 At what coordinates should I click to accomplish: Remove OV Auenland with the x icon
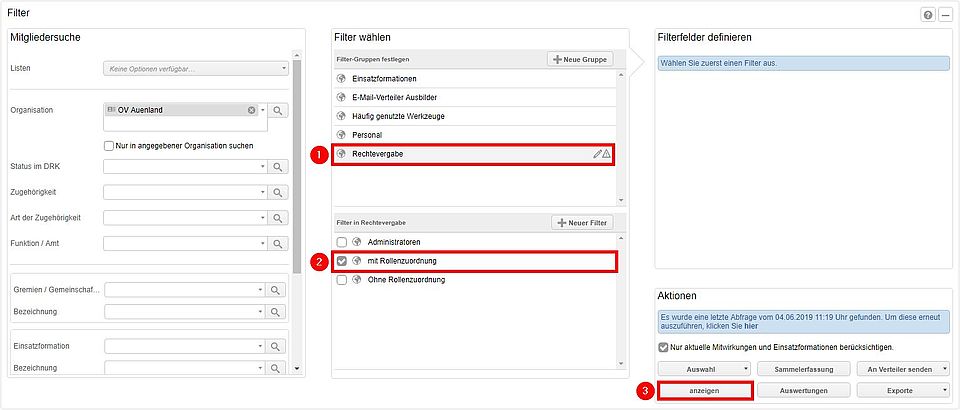tap(251, 110)
